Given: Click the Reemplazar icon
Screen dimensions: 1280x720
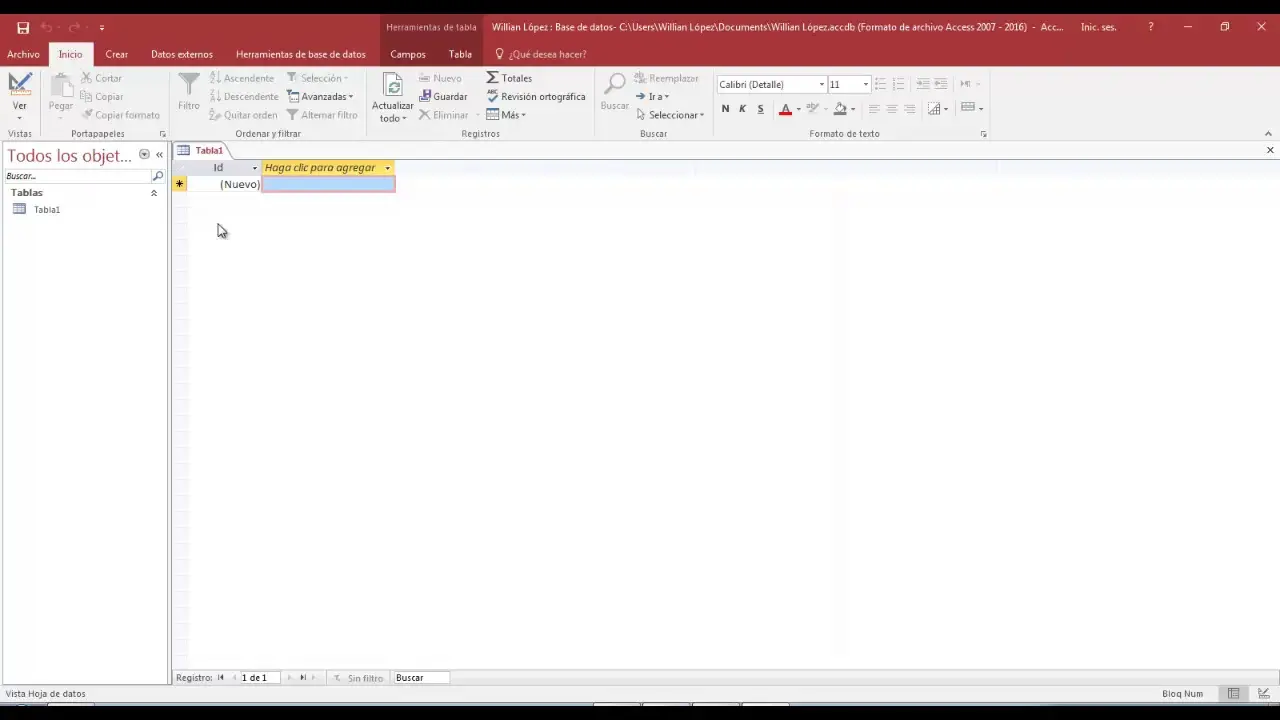Looking at the screenshot, I should pos(641,78).
